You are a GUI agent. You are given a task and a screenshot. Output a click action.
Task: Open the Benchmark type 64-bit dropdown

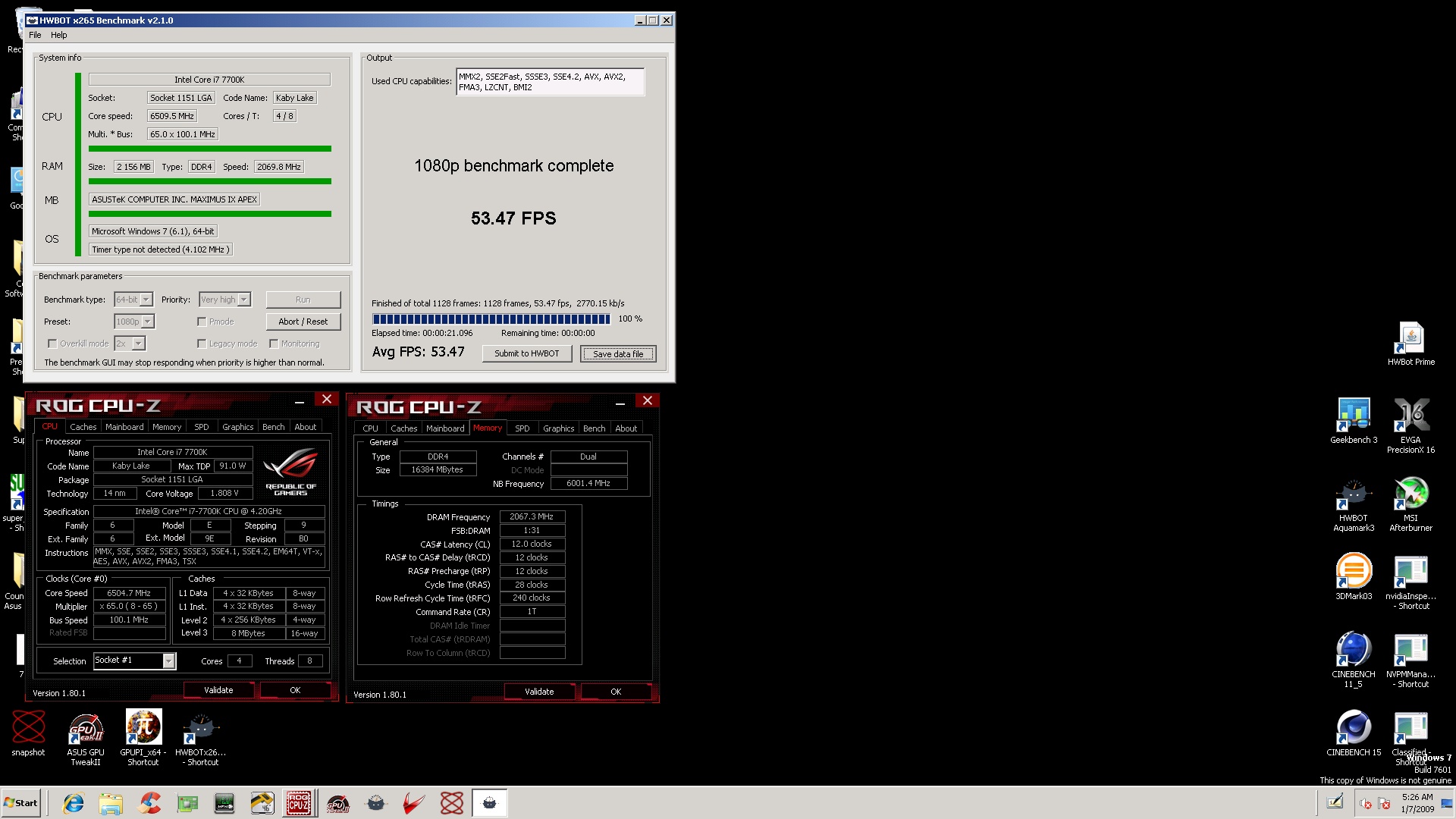pyautogui.click(x=133, y=300)
